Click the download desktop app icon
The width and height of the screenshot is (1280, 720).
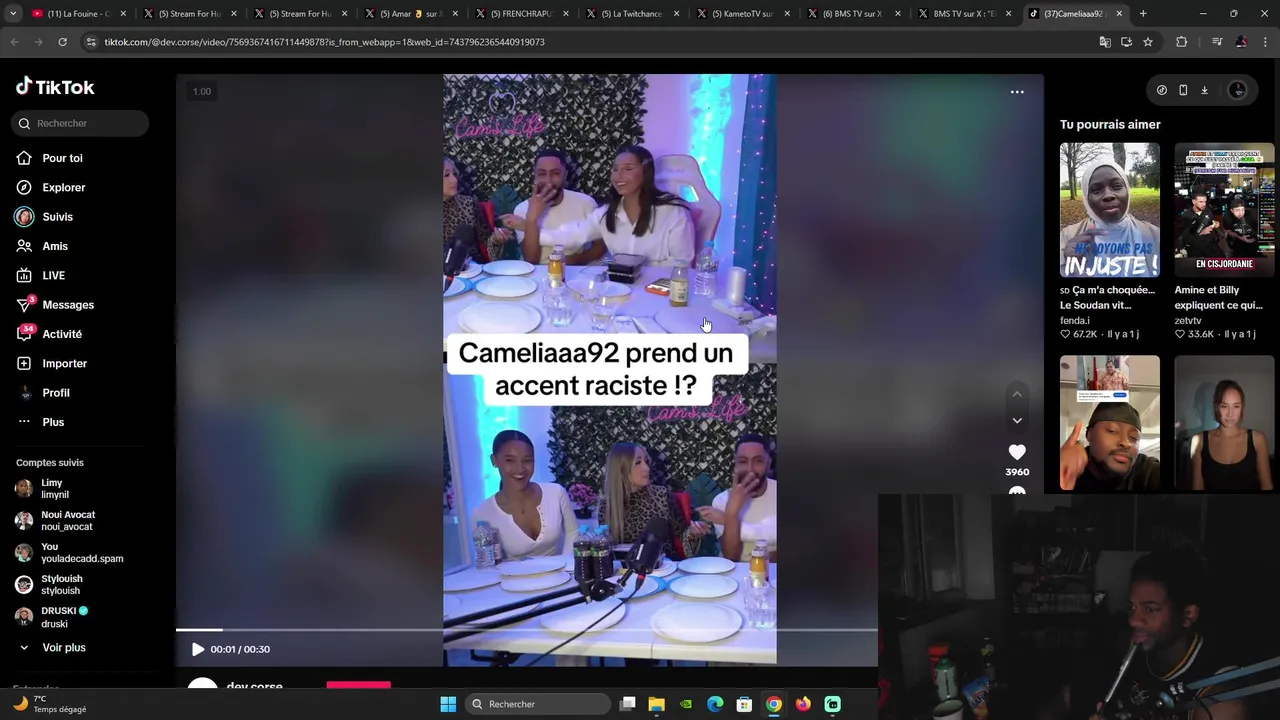point(1204,90)
